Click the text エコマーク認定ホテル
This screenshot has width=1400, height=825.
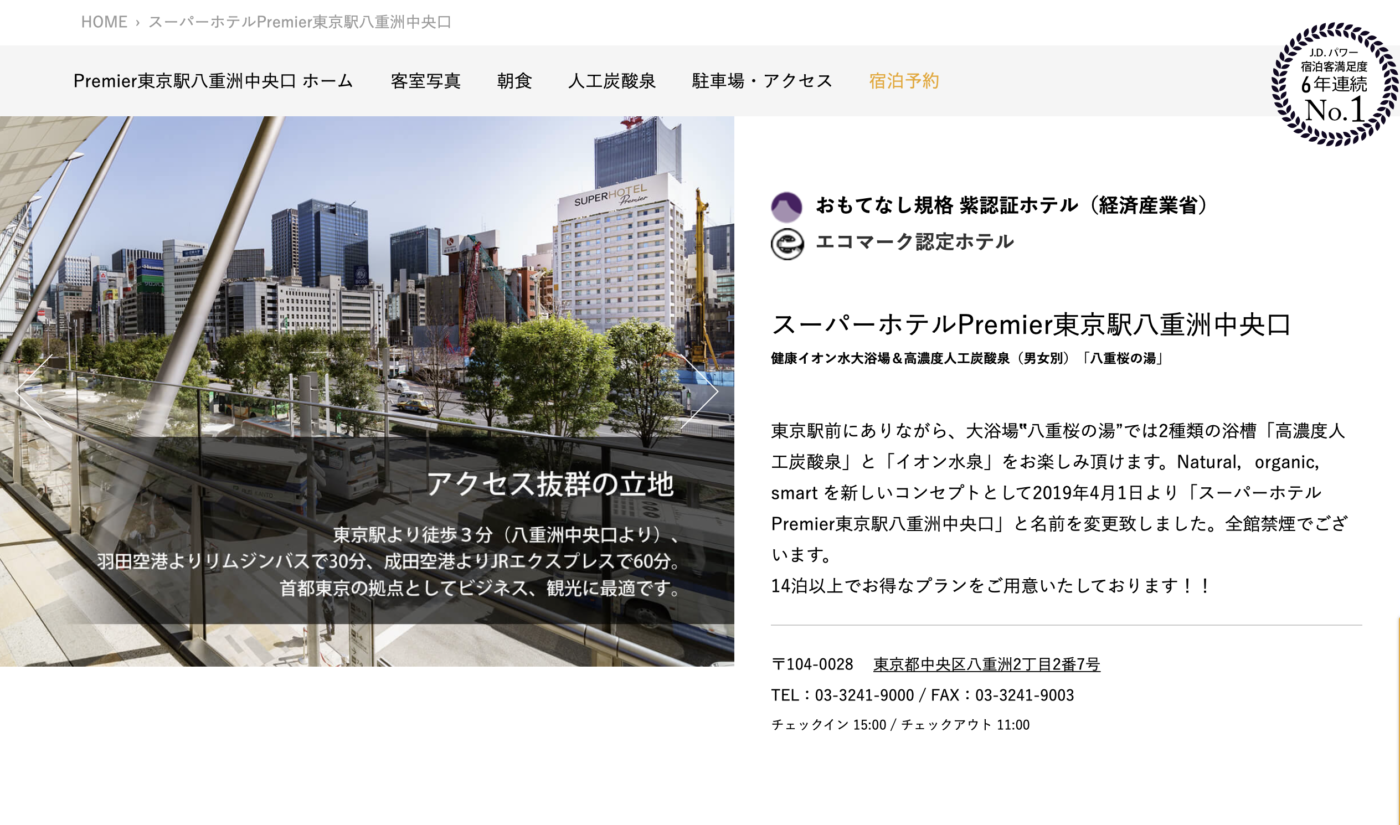(x=915, y=242)
